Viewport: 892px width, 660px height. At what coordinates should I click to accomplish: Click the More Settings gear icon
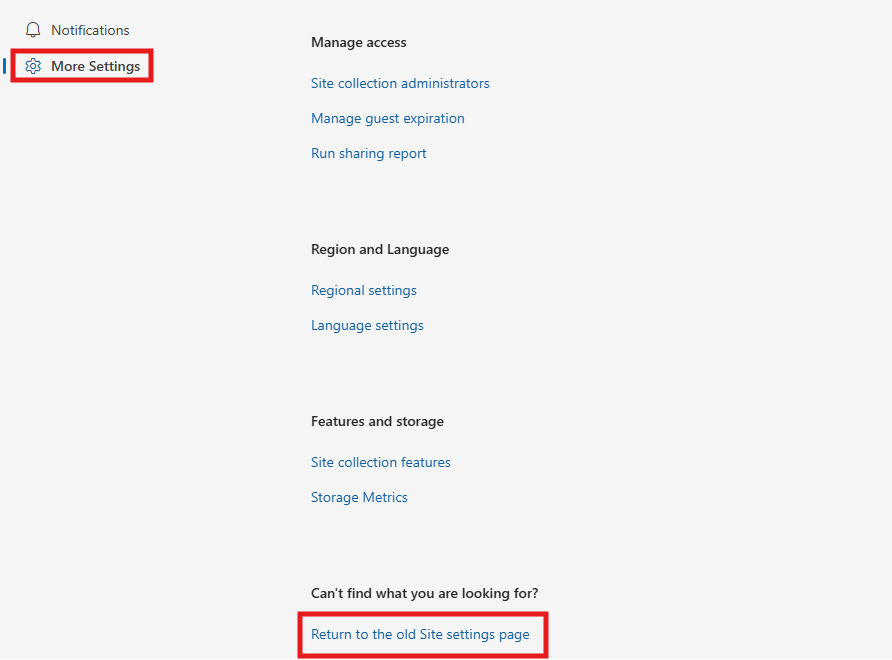point(33,66)
